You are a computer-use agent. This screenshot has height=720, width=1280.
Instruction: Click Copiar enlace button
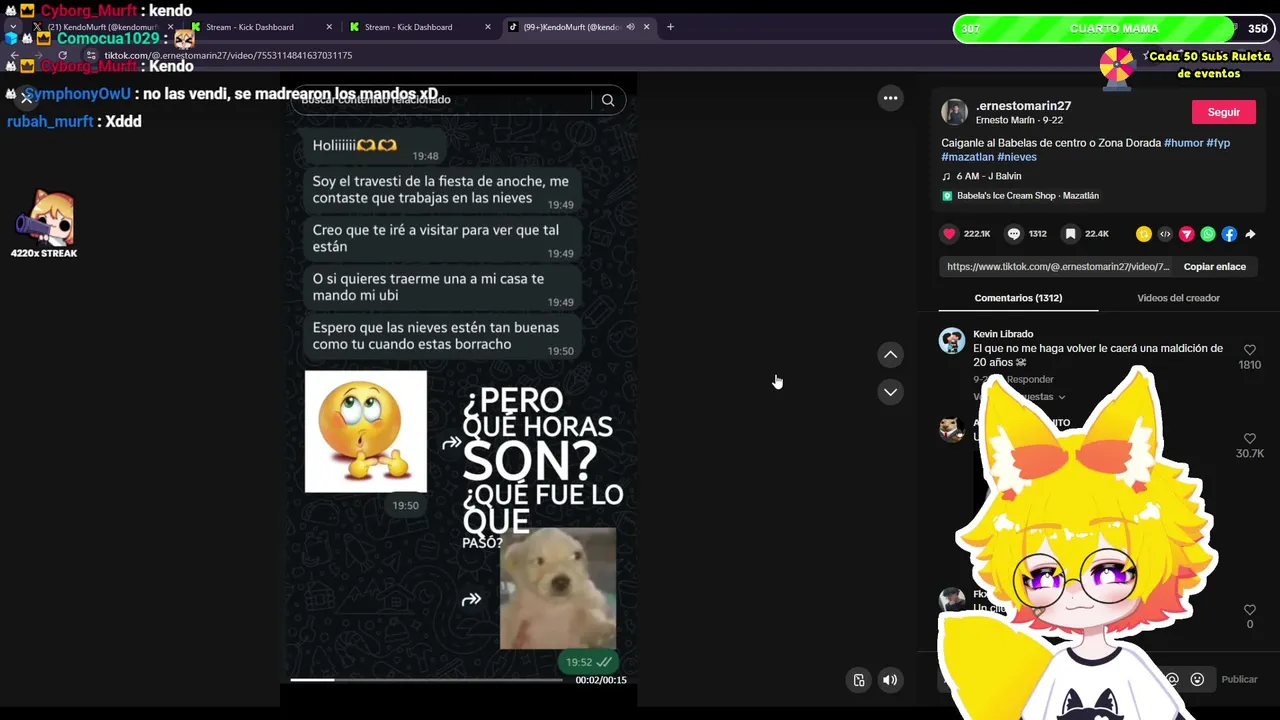[x=1214, y=267]
